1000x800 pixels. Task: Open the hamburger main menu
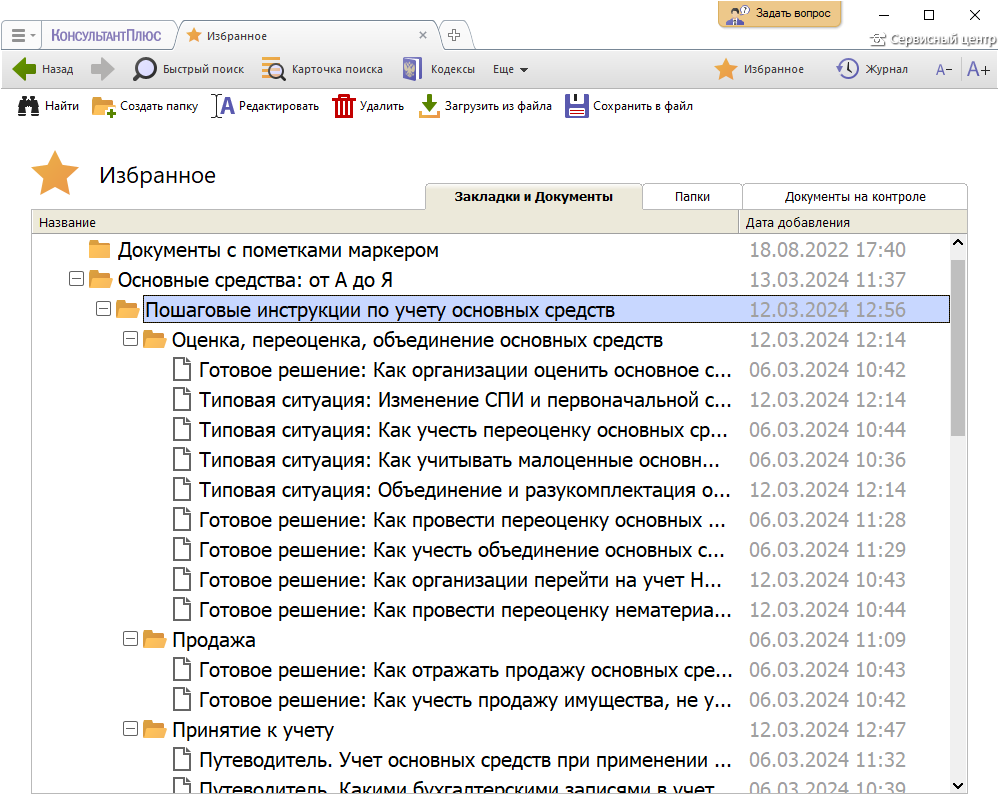pyautogui.click(x=22, y=36)
